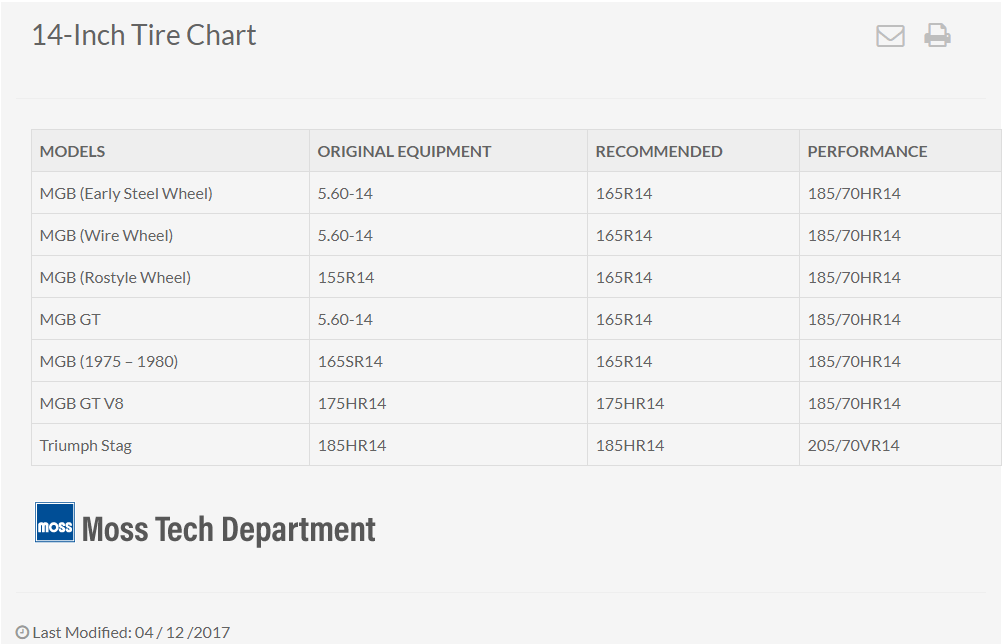
Task: Select the MGB GT model cell
Action: [170, 319]
